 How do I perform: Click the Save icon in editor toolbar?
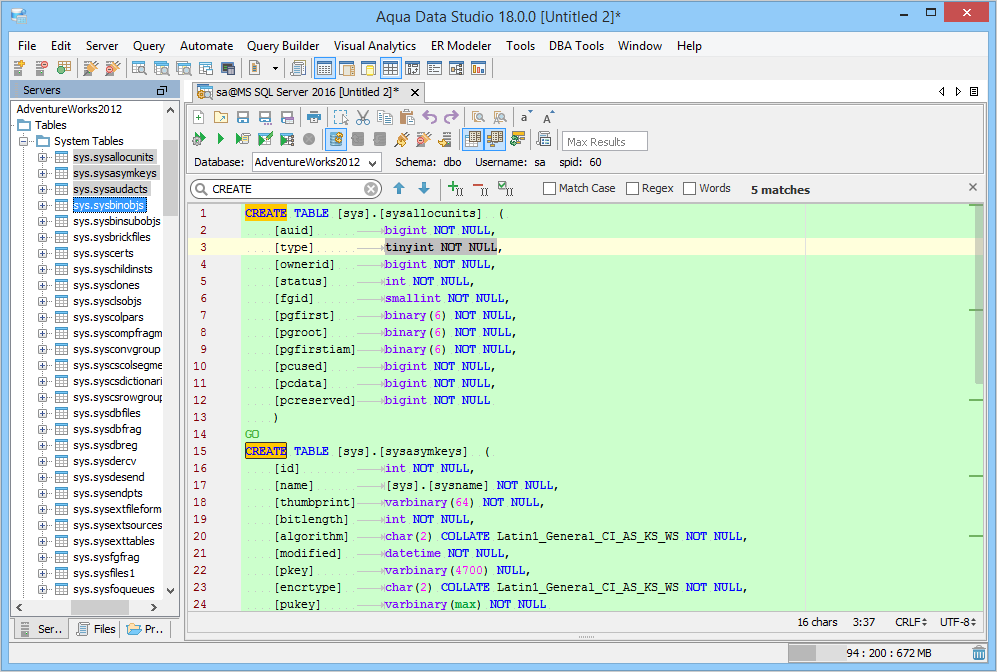click(243, 117)
